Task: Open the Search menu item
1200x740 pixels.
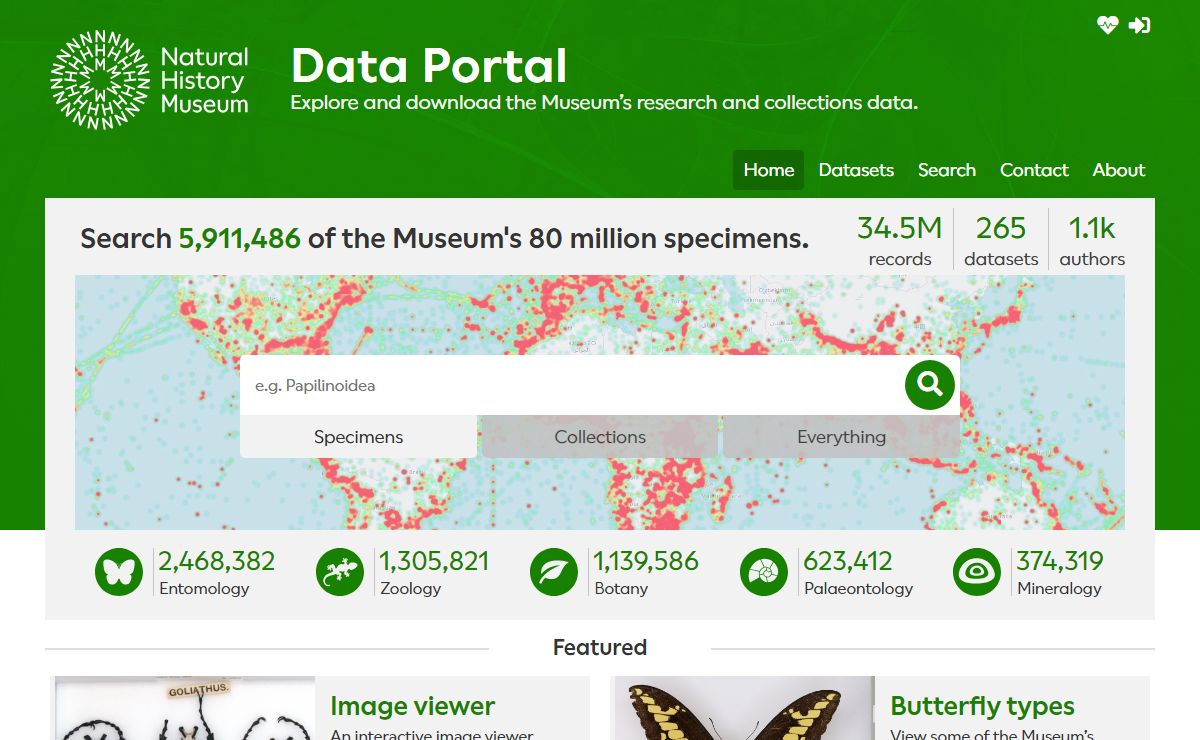Action: (x=947, y=170)
